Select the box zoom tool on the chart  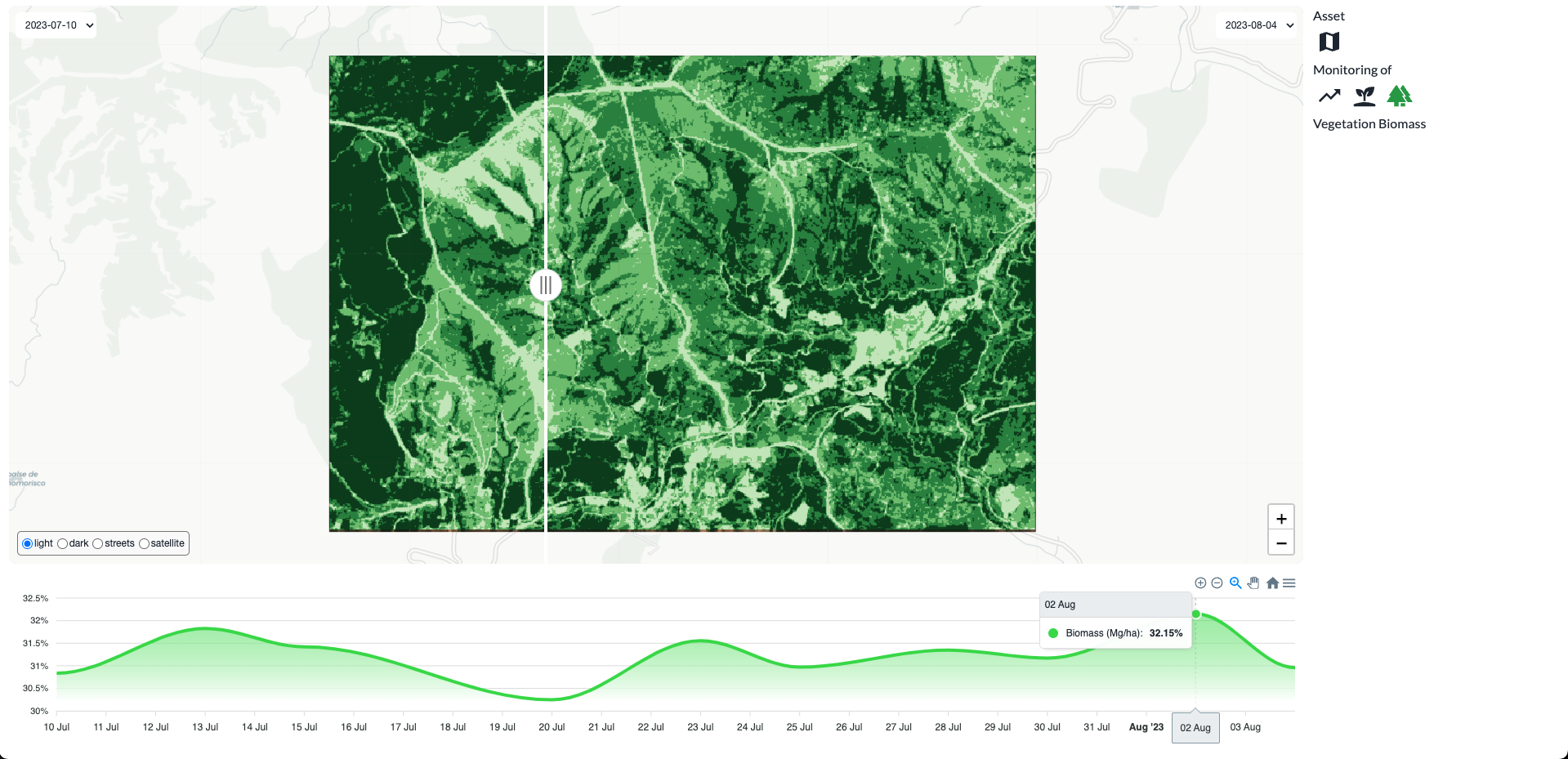[1235, 583]
